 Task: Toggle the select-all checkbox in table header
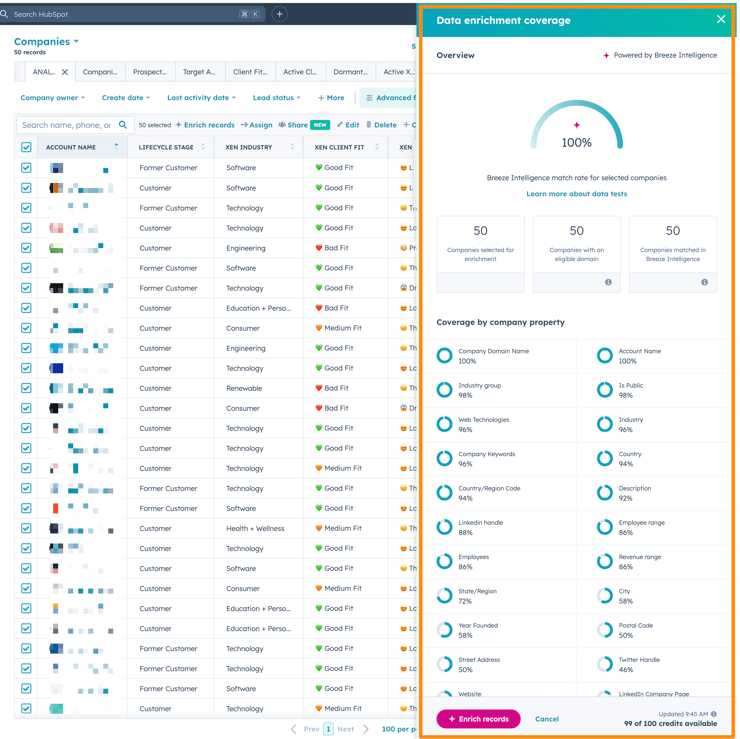pos(26,147)
